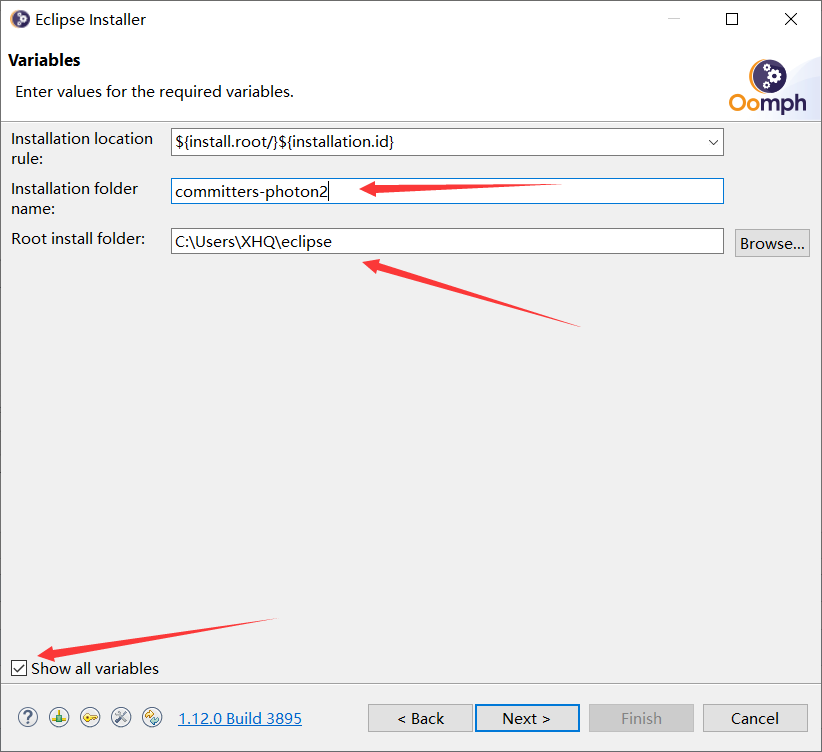Screen dimensions: 822x752
Task: Click the 'Installation location rule:' label
Action: (82, 148)
